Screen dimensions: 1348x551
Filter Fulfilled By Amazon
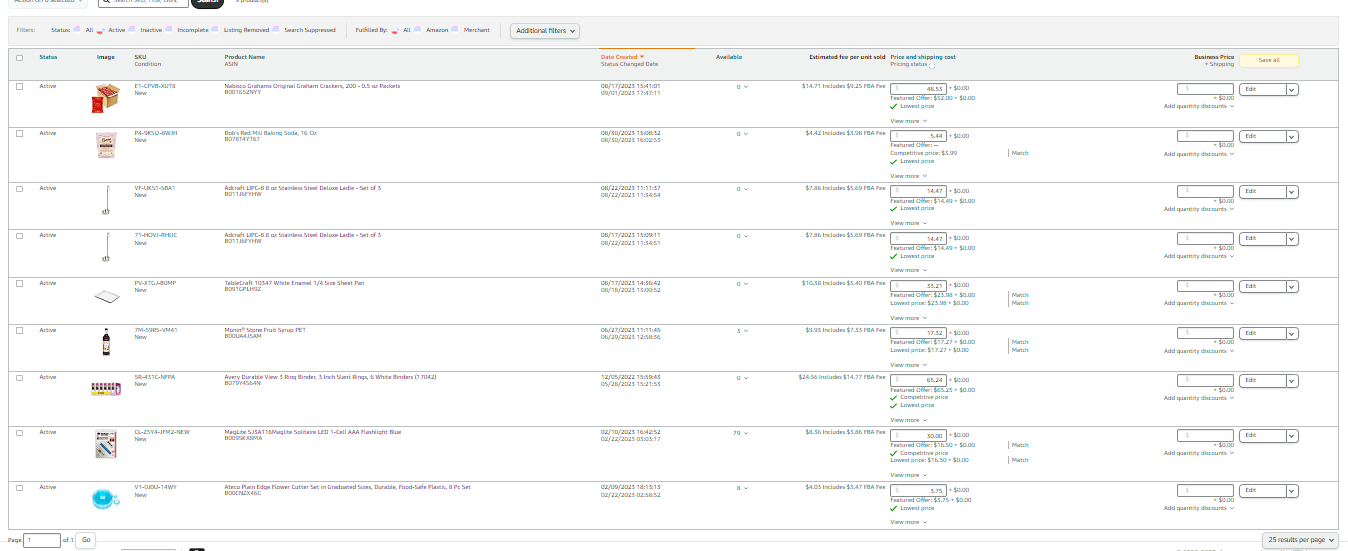(x=418, y=30)
